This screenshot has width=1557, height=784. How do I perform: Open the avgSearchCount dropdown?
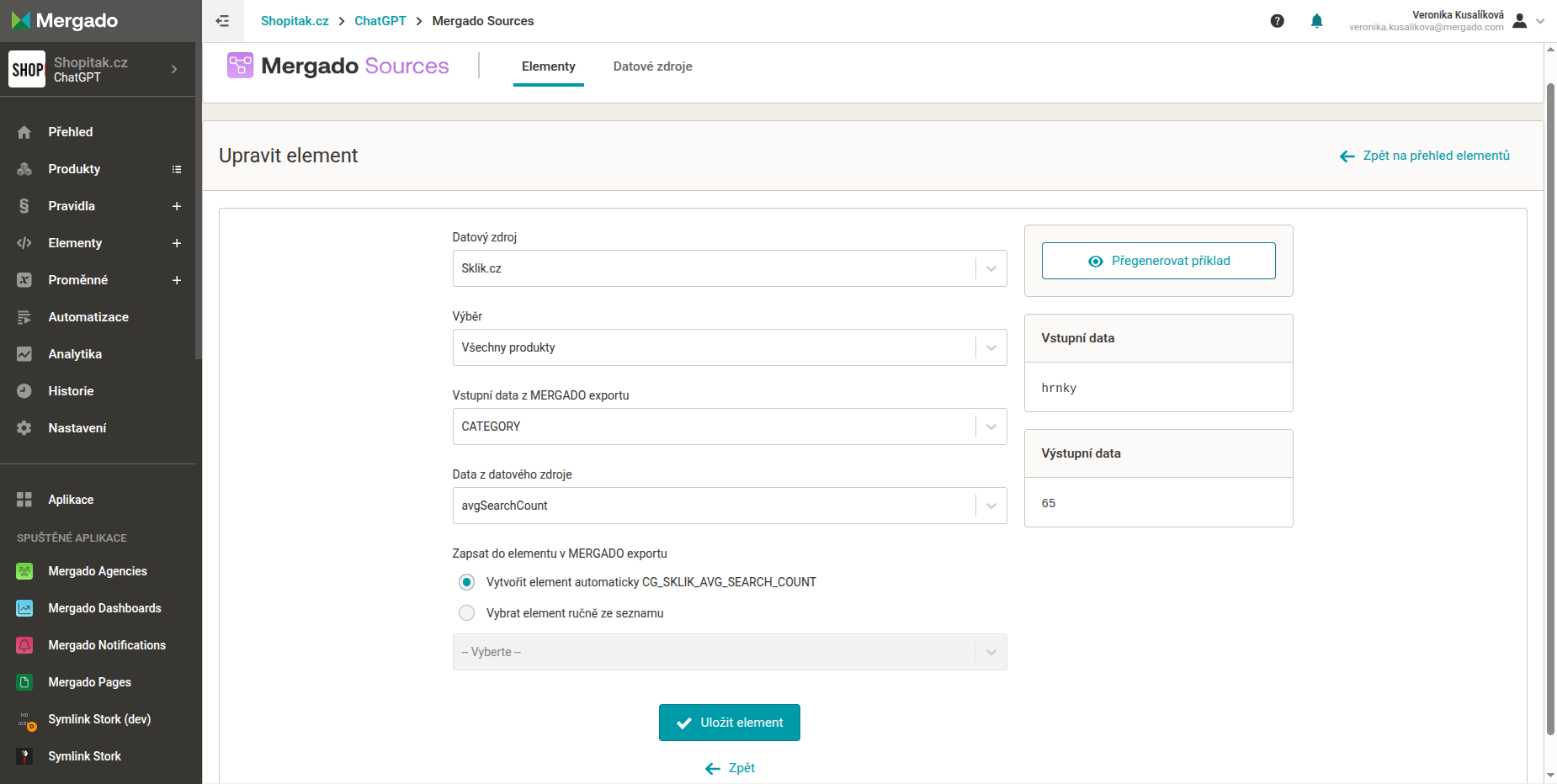[x=730, y=506]
